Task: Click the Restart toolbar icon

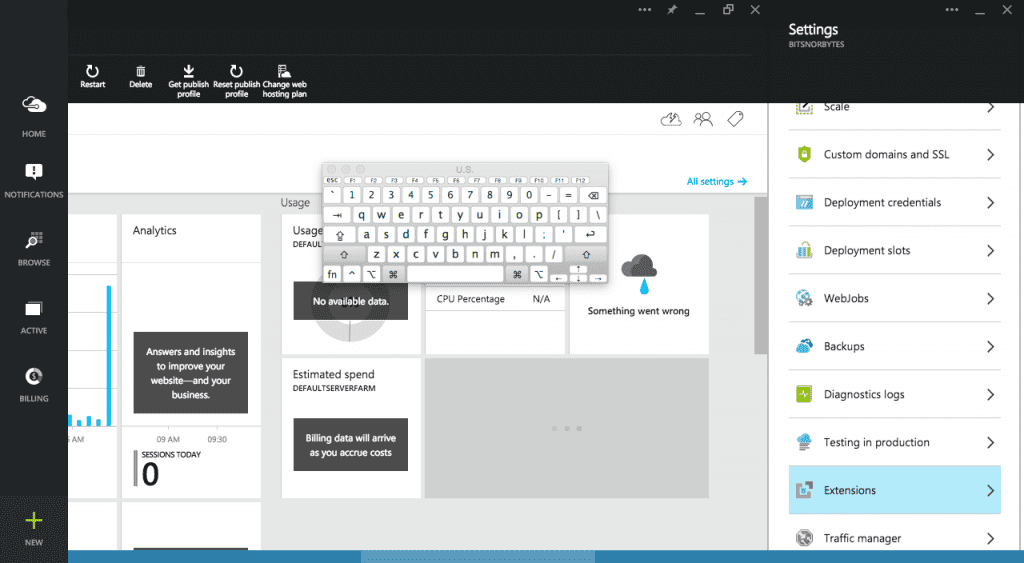Action: 93,71
